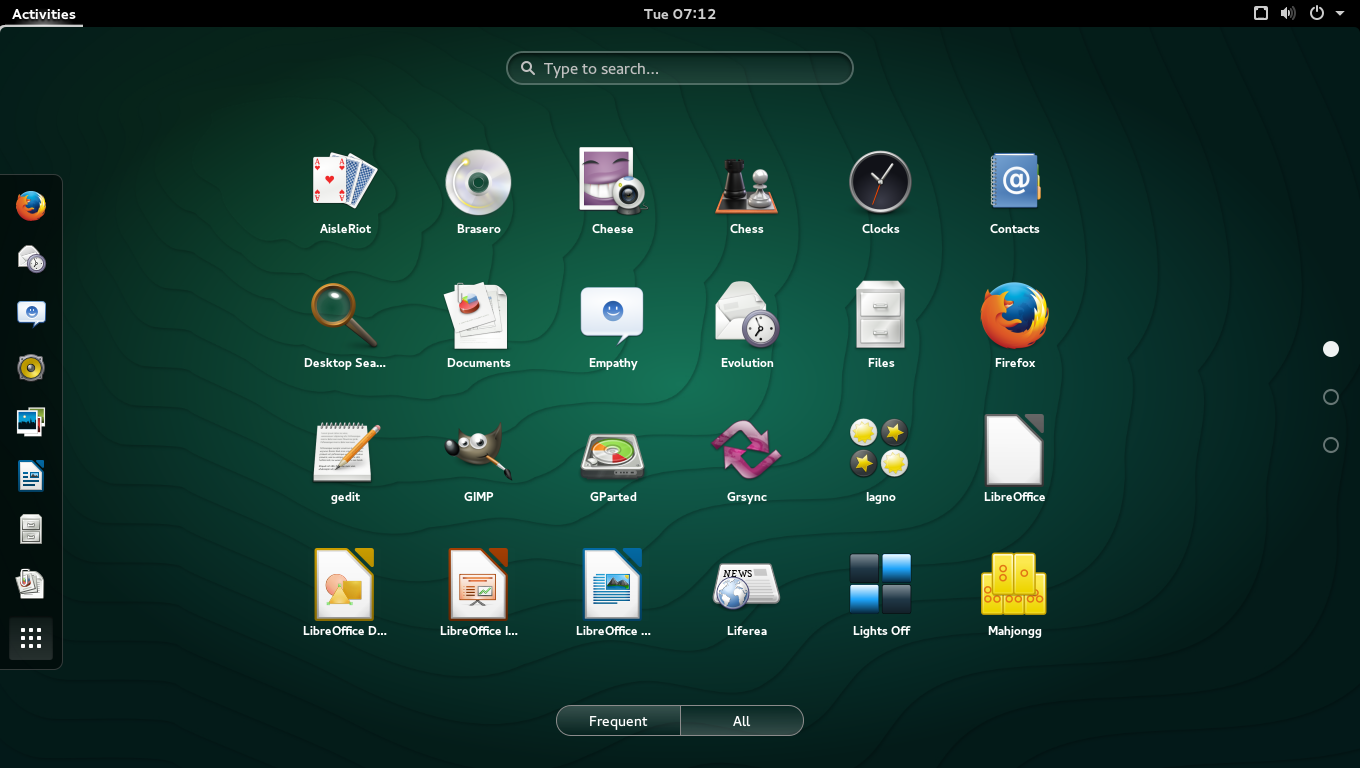Screen dimensions: 1360x768
Task: Expand the system menu arrow in top bar
Action: pos(1340,14)
